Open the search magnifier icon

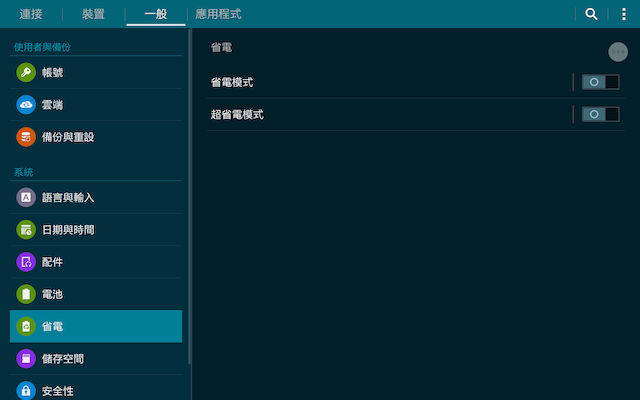coord(591,14)
